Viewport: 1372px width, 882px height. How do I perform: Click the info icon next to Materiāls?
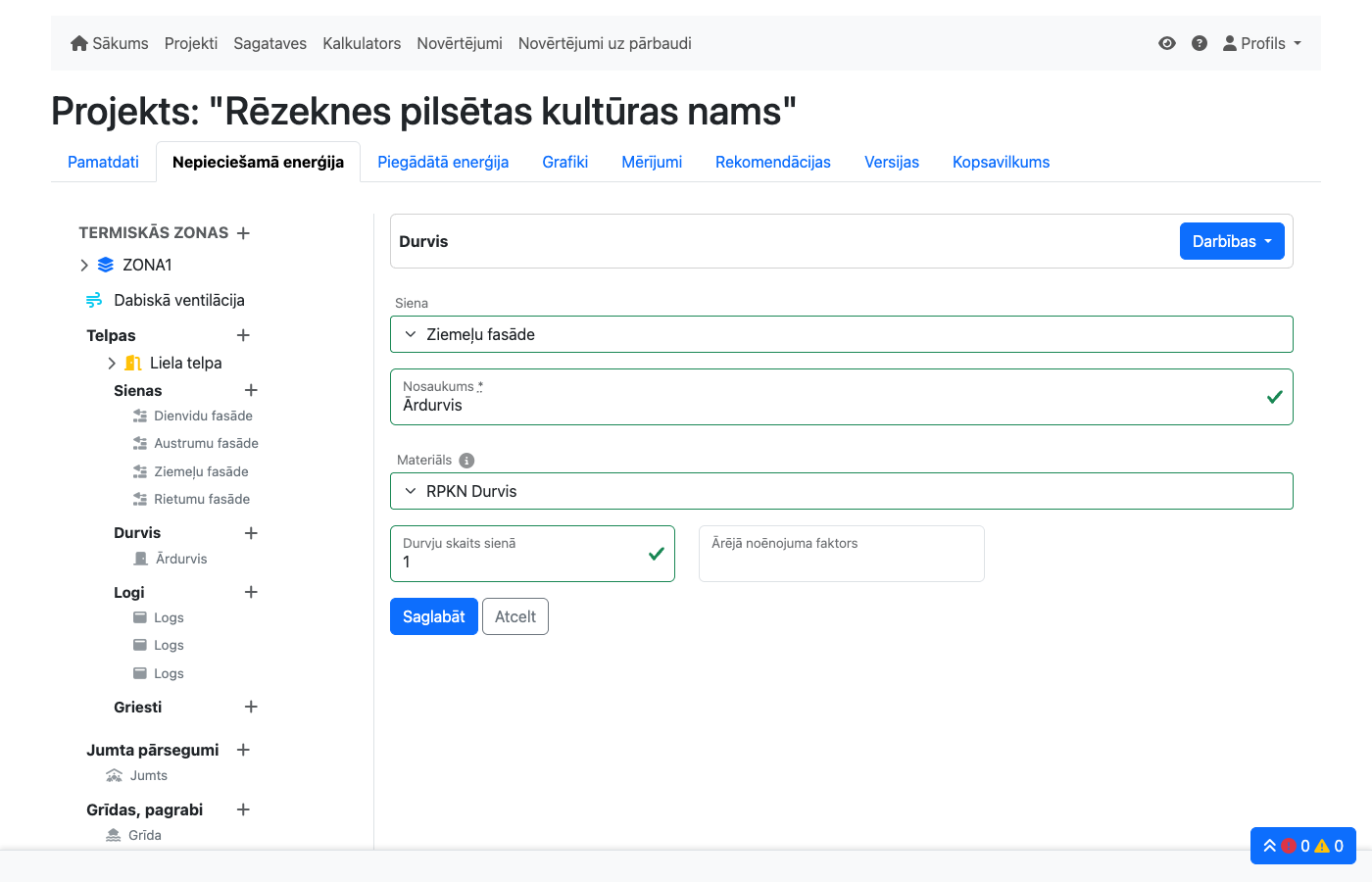pos(466,460)
